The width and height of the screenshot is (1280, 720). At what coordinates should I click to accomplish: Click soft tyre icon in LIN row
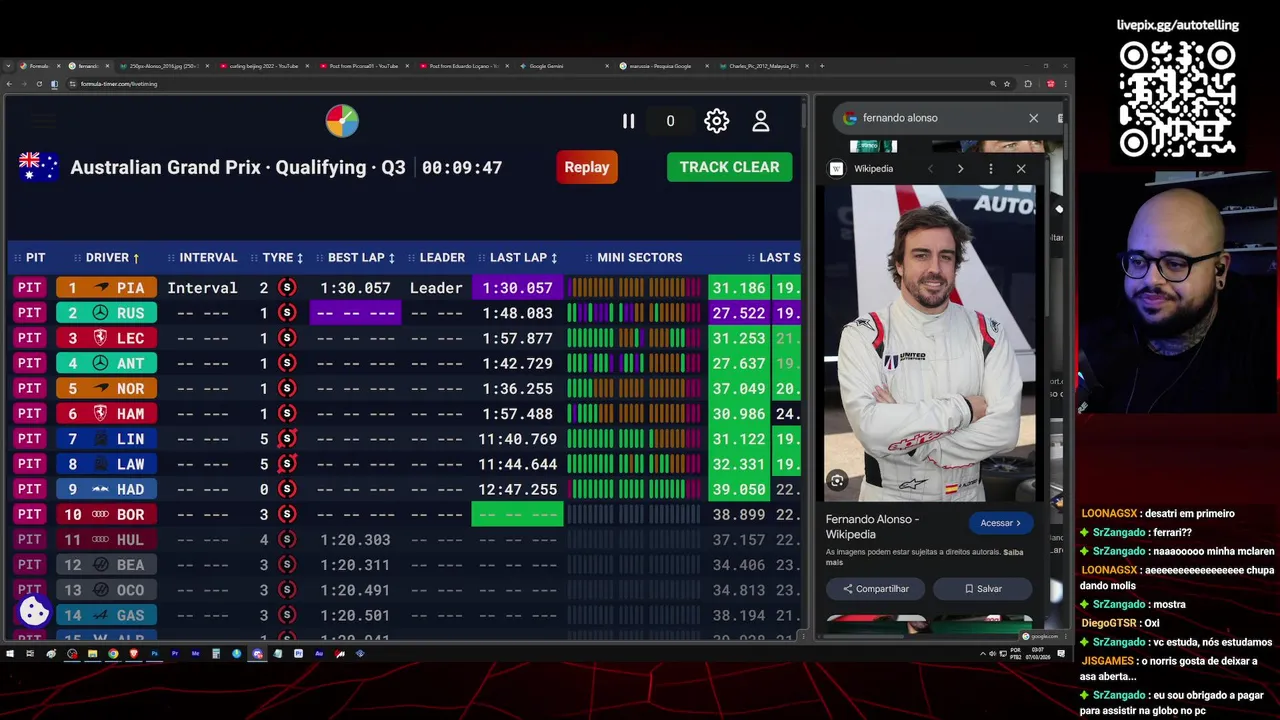point(287,439)
